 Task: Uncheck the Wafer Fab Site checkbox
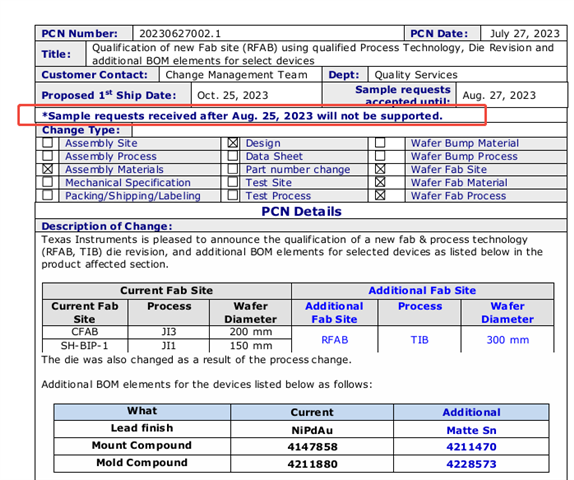[x=380, y=169]
